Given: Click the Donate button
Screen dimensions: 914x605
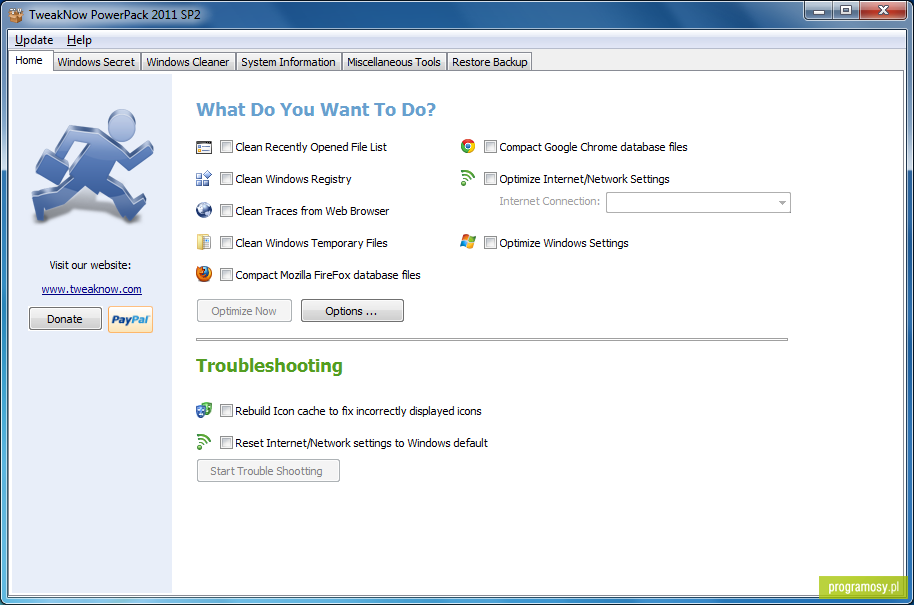Looking at the screenshot, I should (65, 319).
